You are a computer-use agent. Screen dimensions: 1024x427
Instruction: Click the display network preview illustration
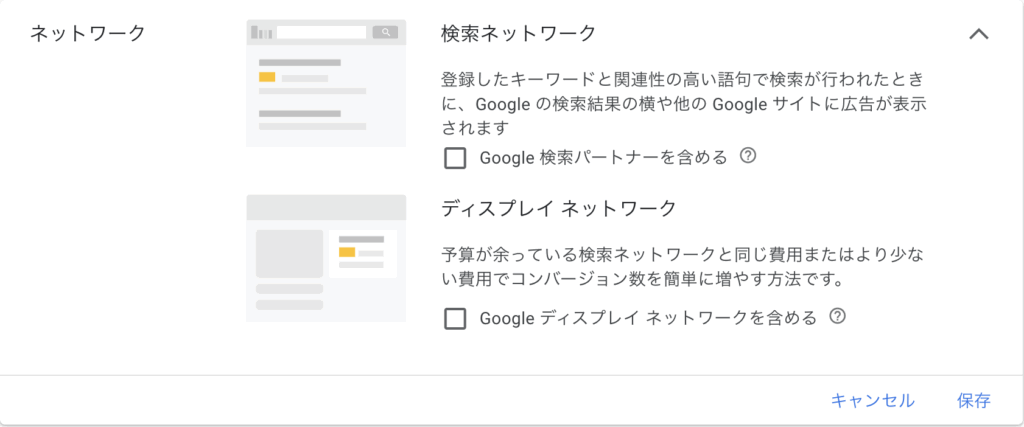[x=326, y=258]
